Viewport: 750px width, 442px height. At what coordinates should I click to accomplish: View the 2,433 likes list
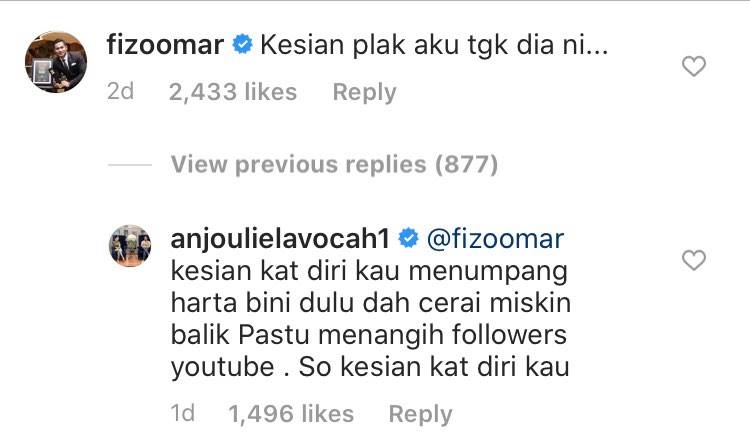(x=233, y=92)
